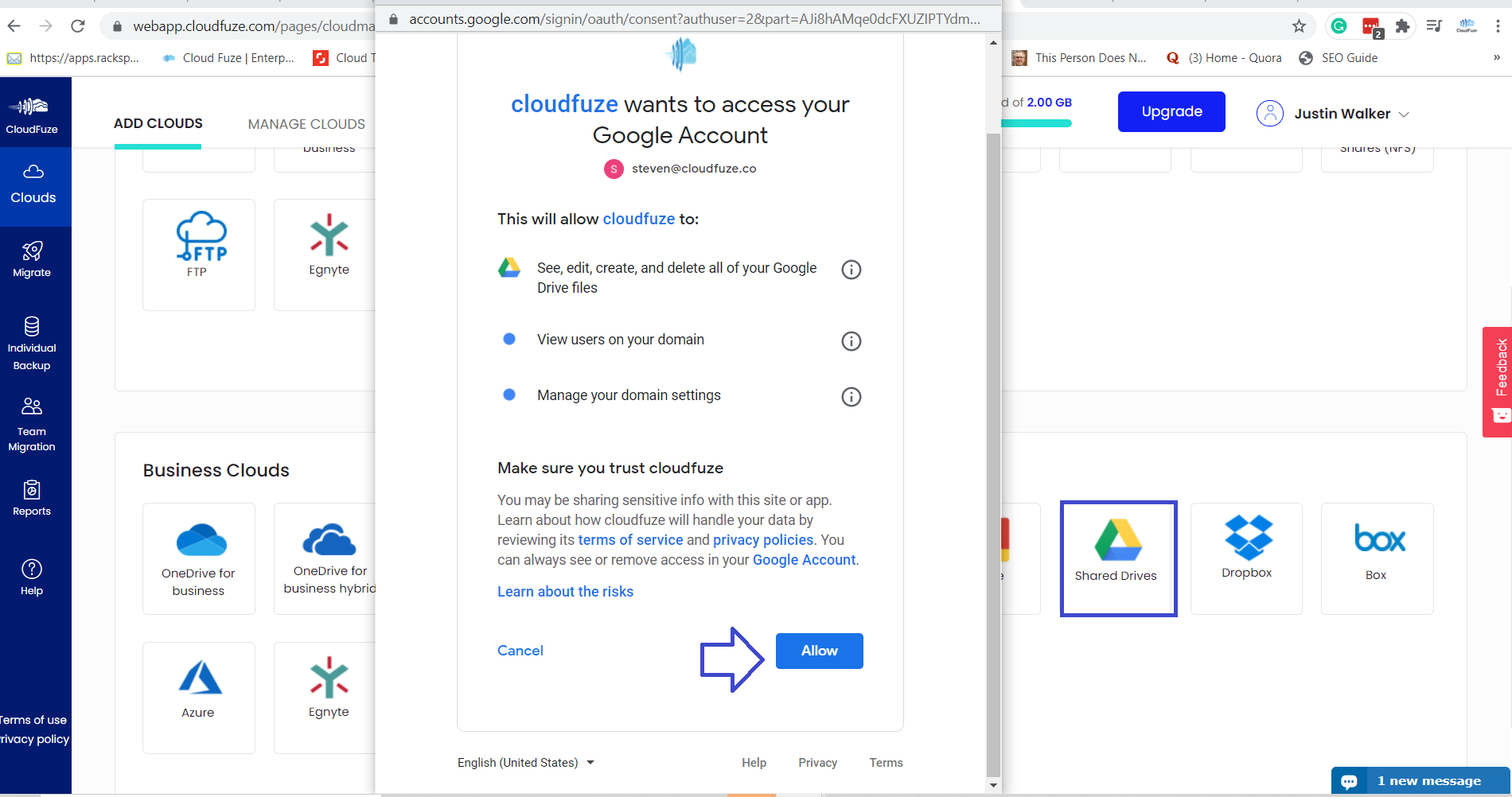Viewport: 1512px width, 797px height.
Task: Cancel the Google consent request
Action: click(x=520, y=651)
